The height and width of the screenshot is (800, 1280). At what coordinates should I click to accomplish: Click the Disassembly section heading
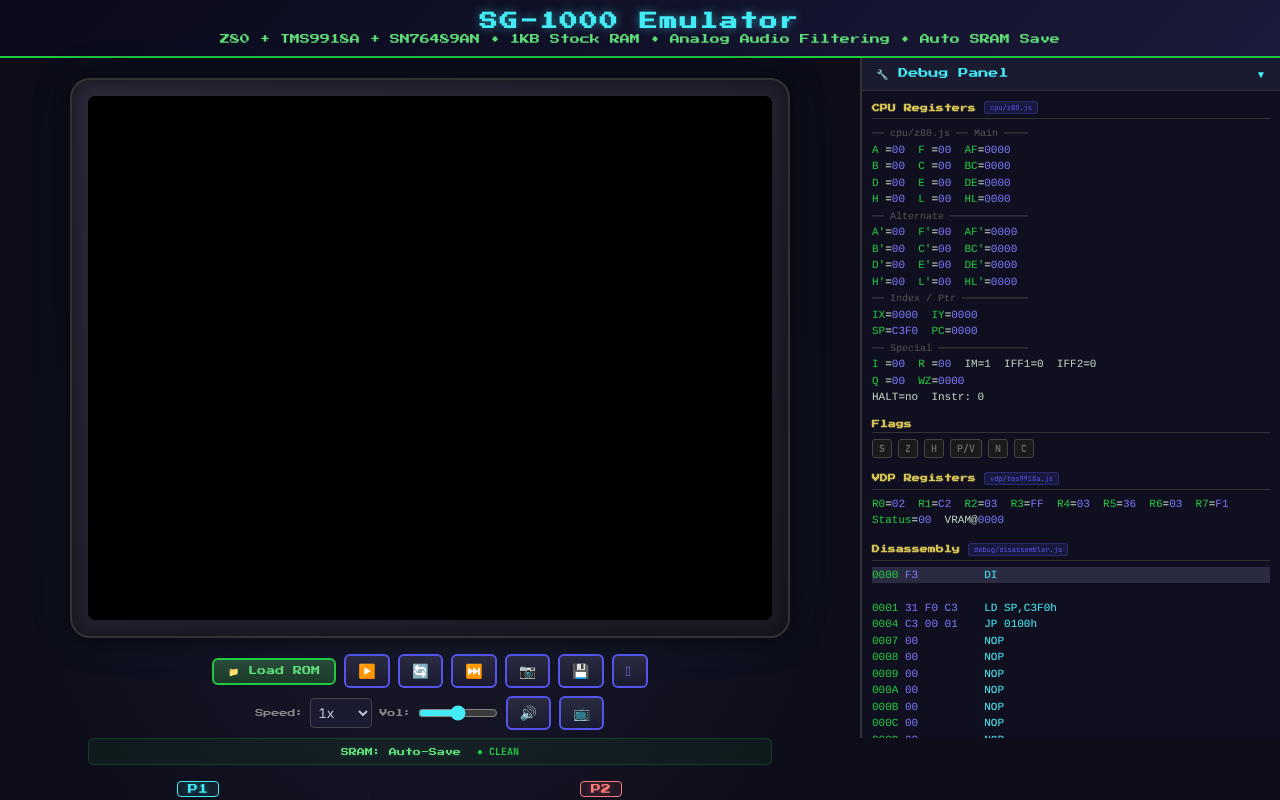(915, 549)
